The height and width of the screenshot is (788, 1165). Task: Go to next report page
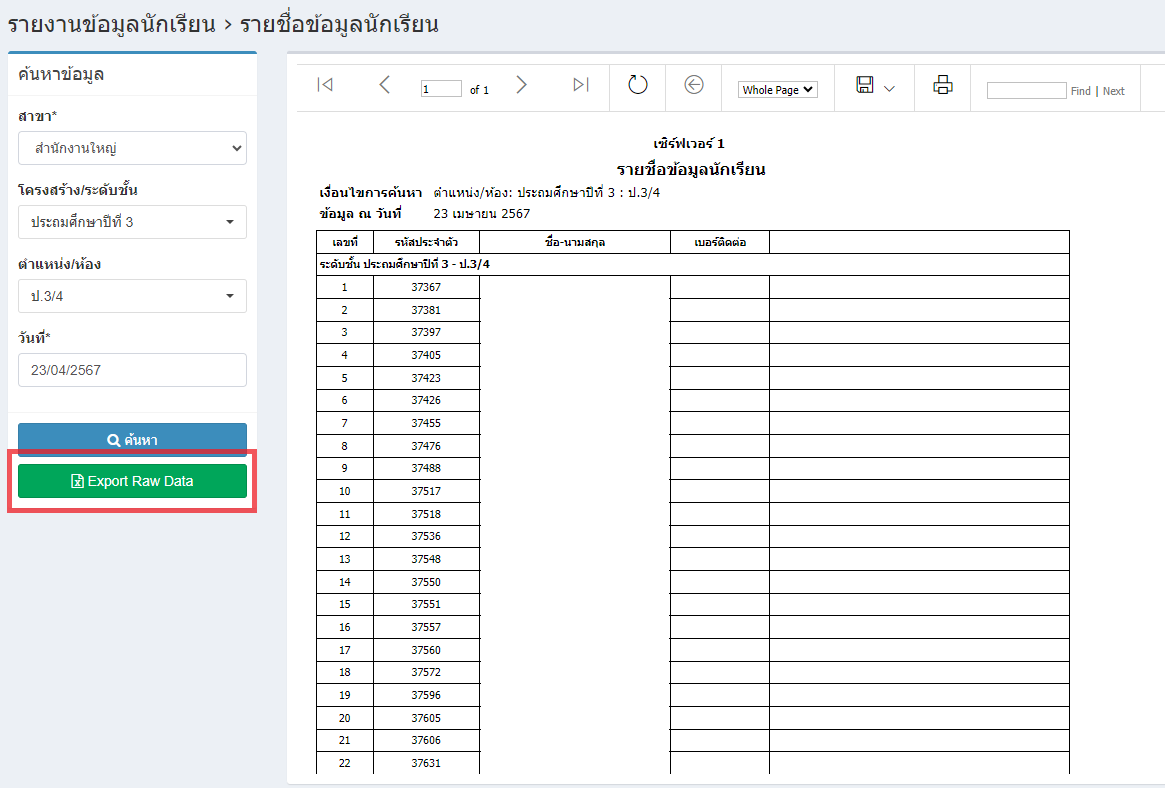[521, 85]
